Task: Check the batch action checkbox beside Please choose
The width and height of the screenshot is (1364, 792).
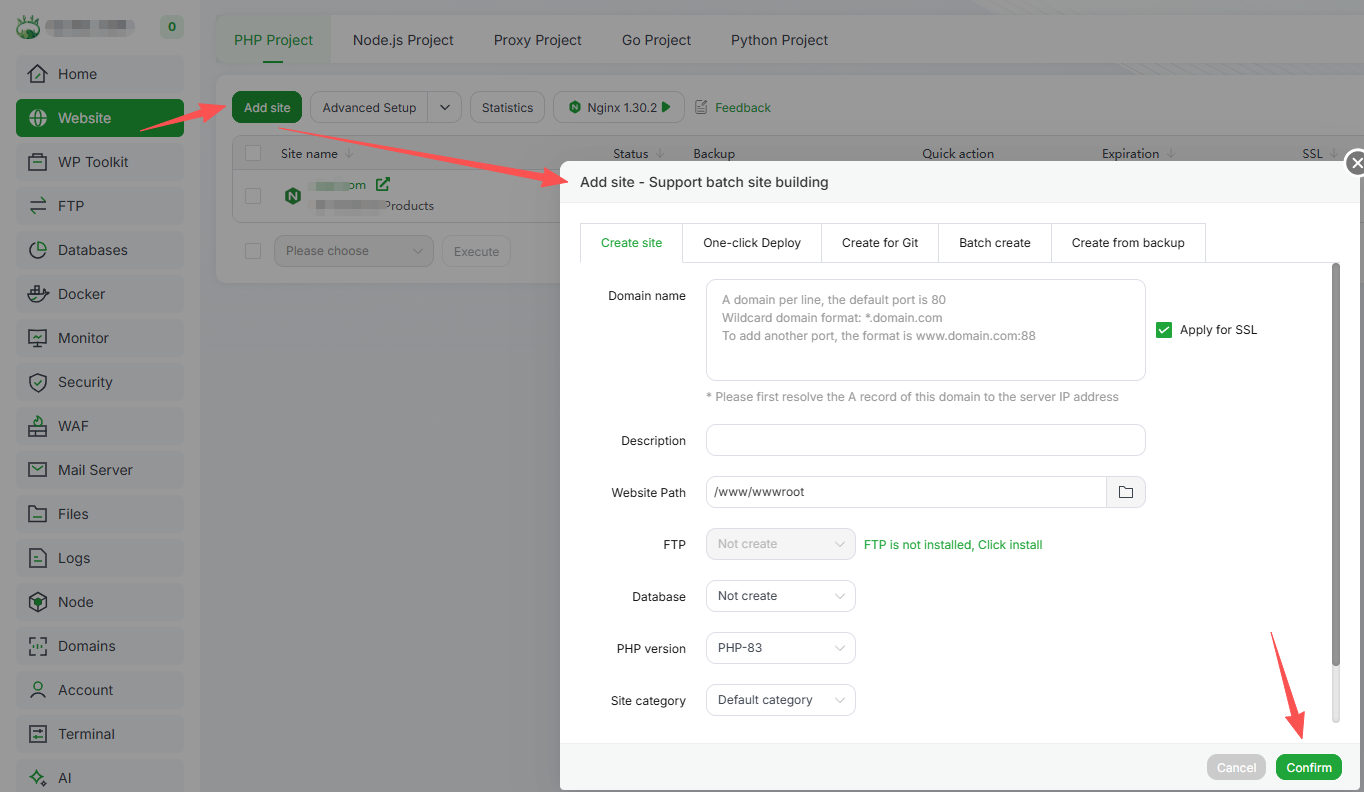Action: (x=253, y=251)
